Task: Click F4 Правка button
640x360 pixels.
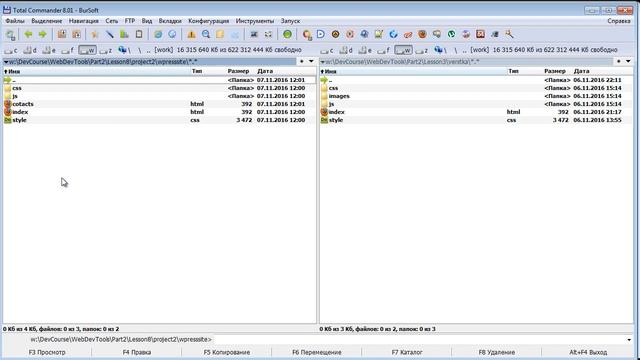Action: tap(137, 352)
